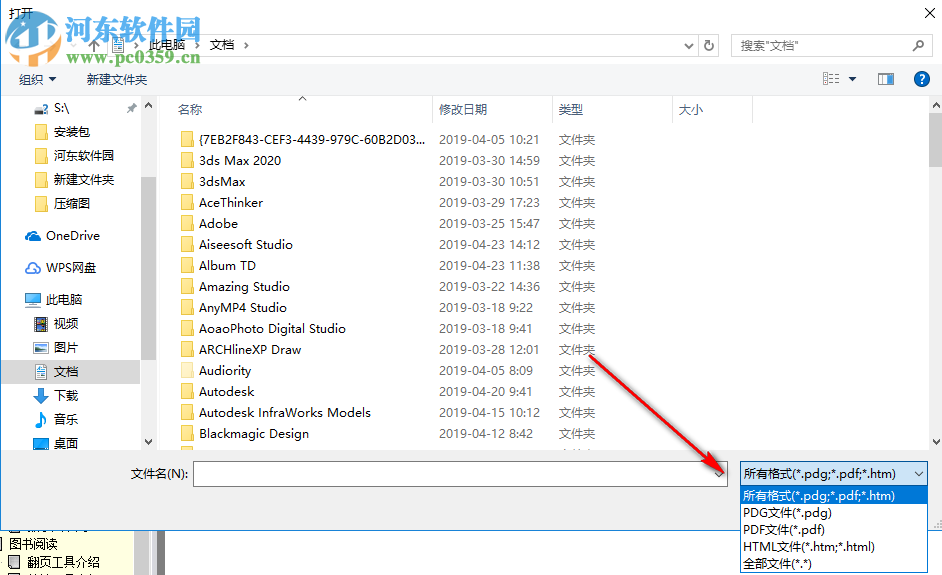Viewport: 942px width, 575px height.
Task: Expand the file name history dropdown
Action: (x=719, y=474)
